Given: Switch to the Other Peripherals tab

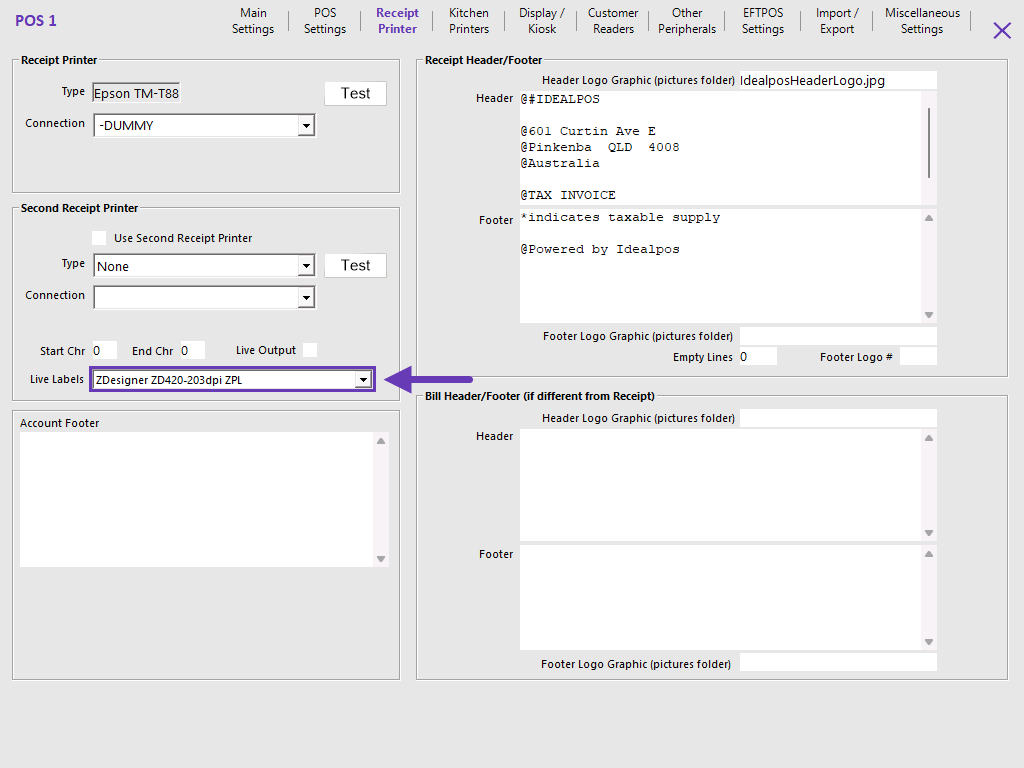Looking at the screenshot, I should (x=687, y=21).
